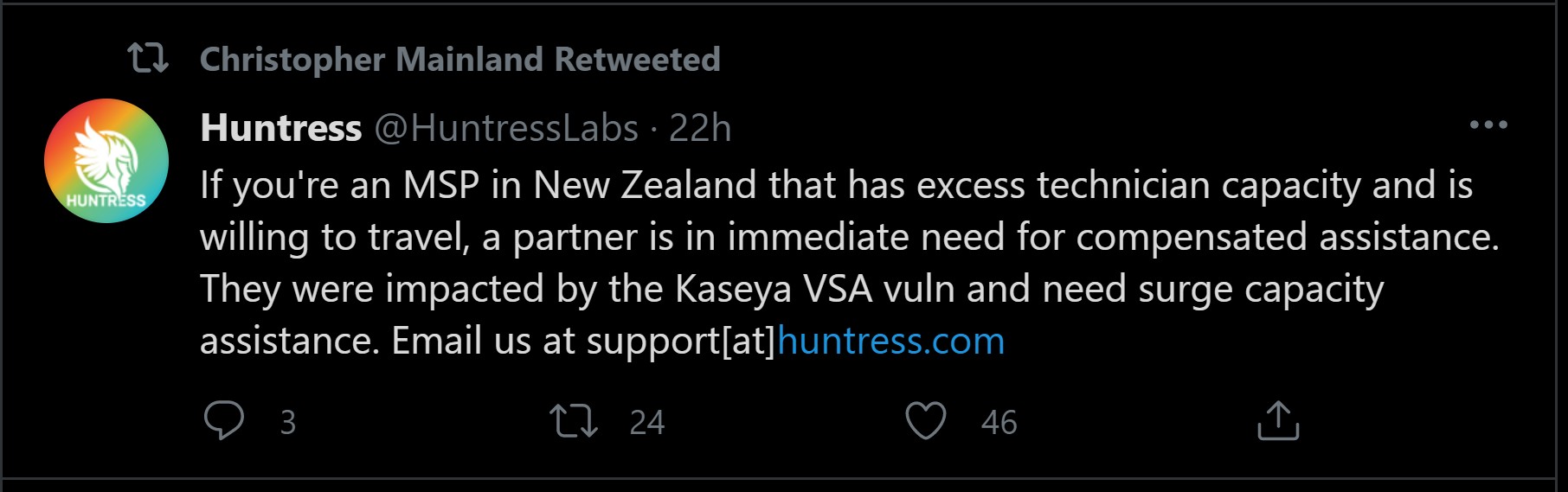Open the Christopher Mainland Retweeted link
Image resolution: width=1568 pixels, height=492 pixels.
459,60
